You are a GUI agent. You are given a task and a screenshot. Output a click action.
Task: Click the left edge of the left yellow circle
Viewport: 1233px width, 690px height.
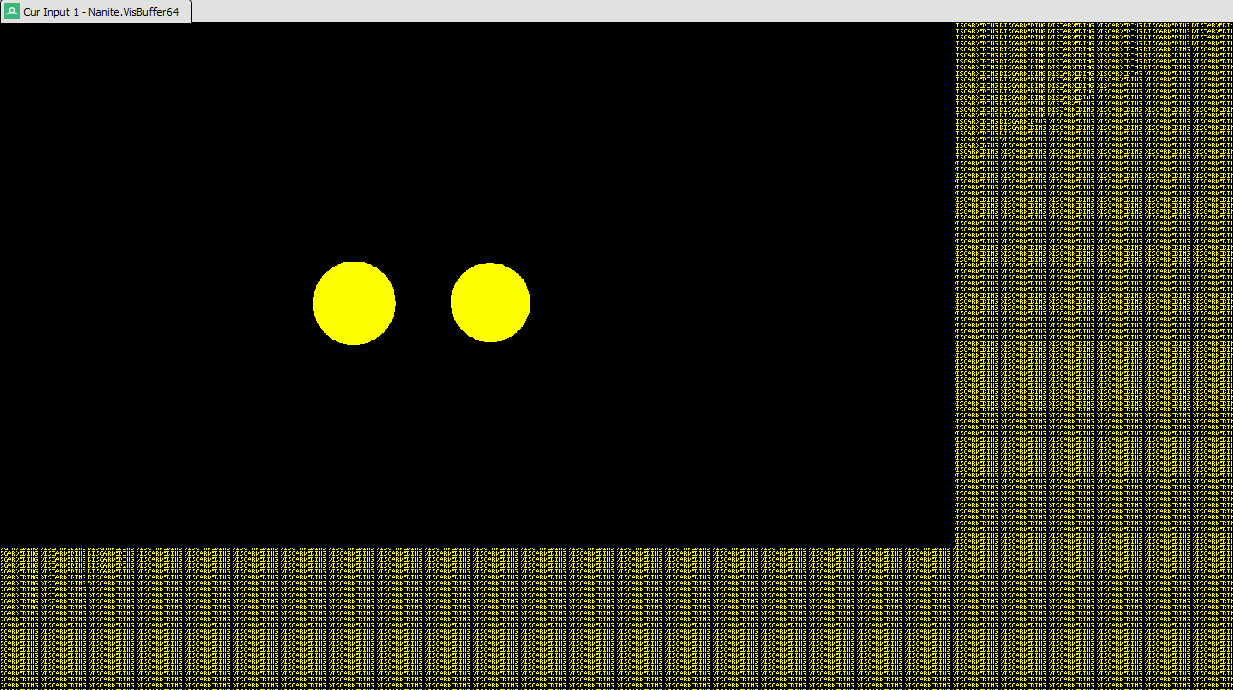(315, 303)
